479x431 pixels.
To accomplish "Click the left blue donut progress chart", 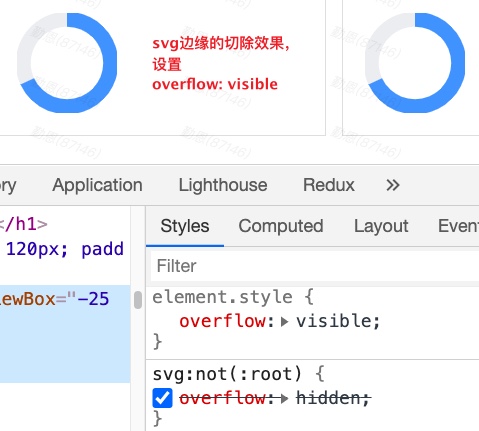I will [67, 63].
